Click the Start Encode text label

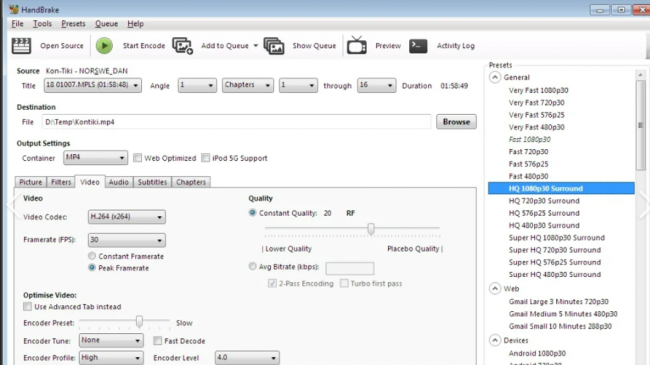[x=143, y=46]
